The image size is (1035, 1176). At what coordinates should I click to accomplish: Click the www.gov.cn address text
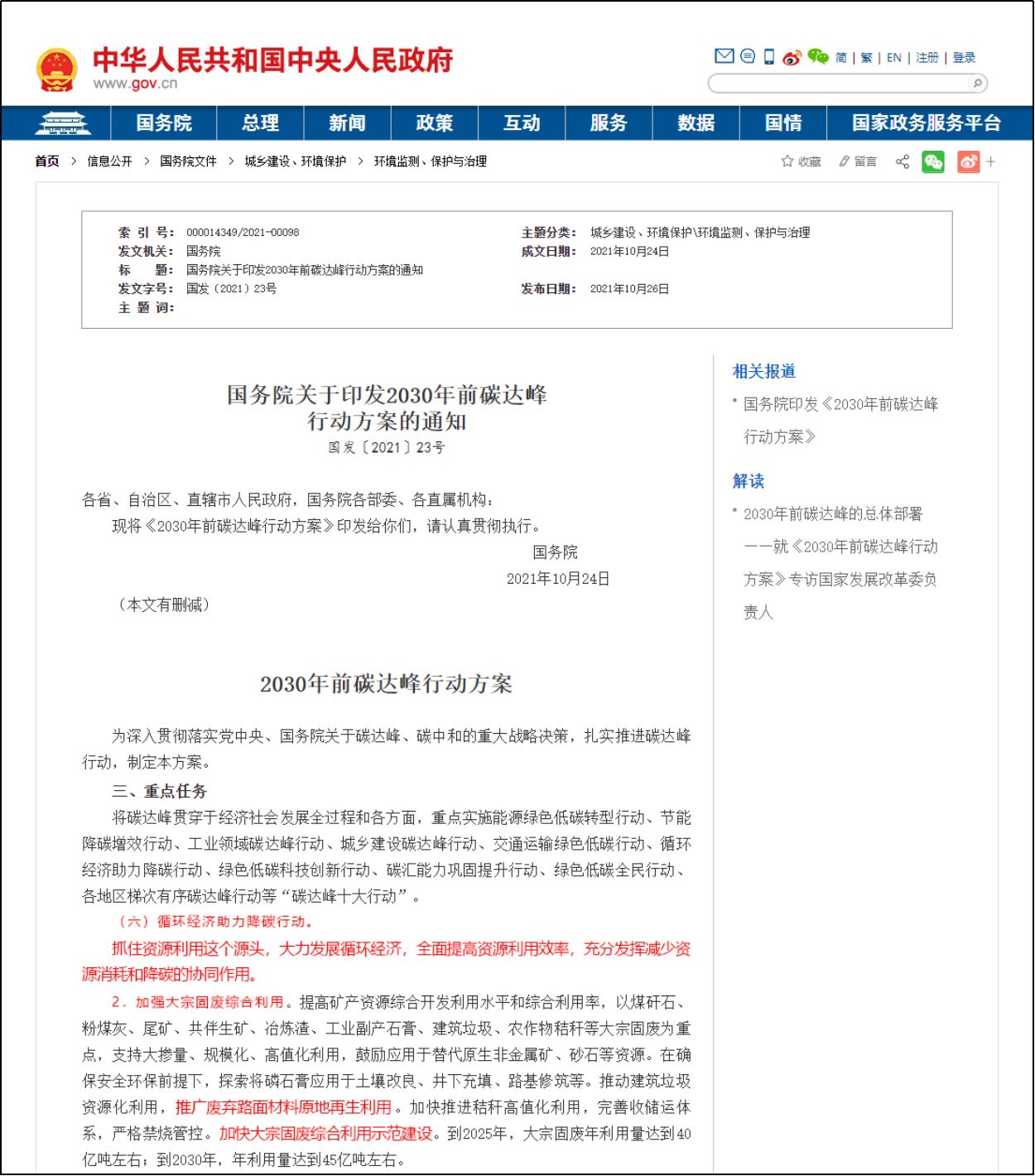pyautogui.click(x=135, y=84)
